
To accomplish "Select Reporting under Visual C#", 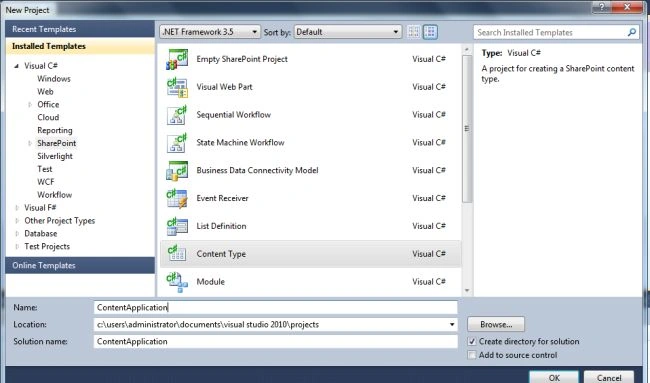I will click(55, 130).
